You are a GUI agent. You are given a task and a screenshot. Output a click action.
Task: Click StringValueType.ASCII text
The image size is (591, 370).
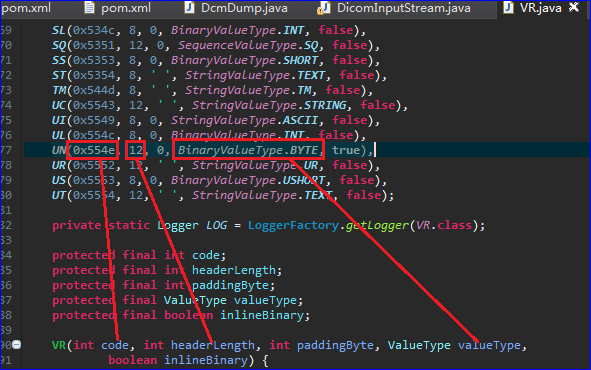point(244,120)
